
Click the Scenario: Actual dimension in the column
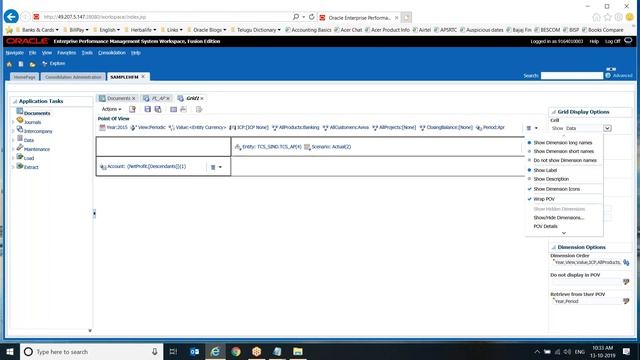[327, 147]
